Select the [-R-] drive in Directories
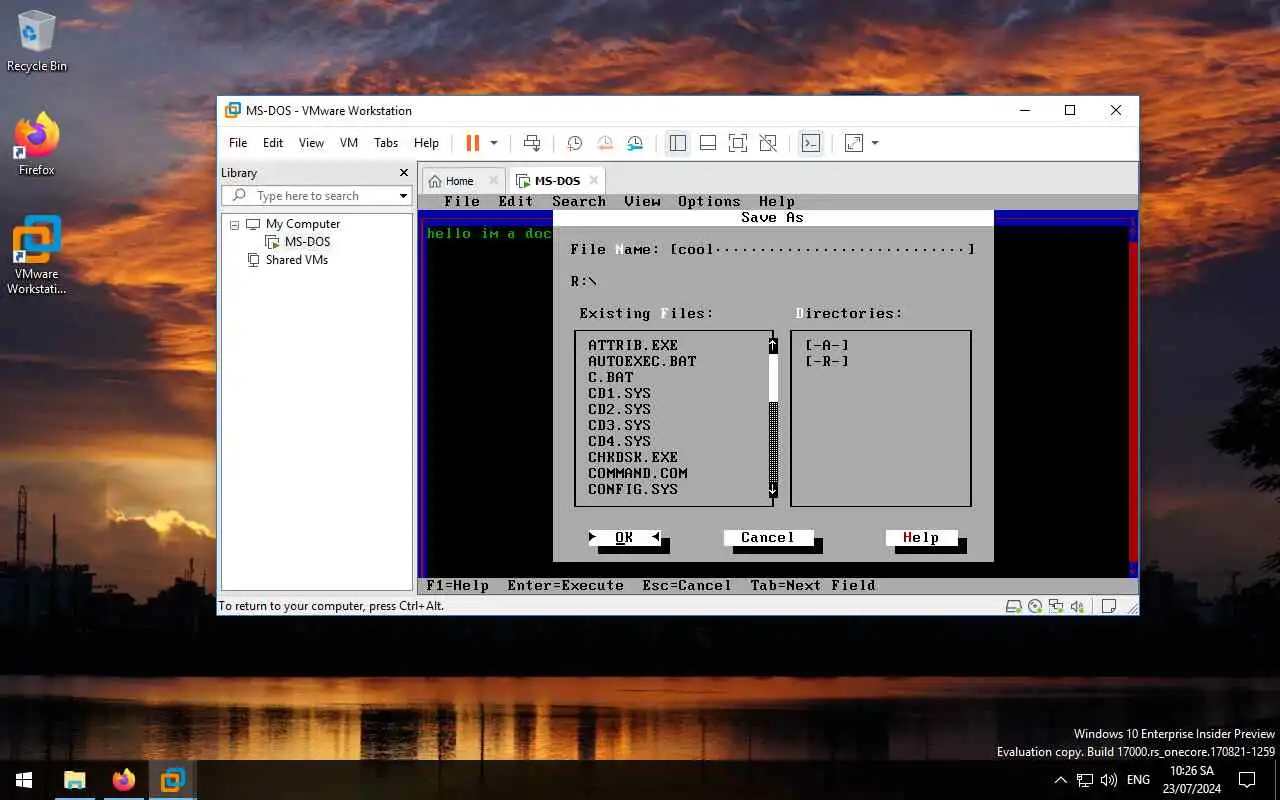Image resolution: width=1280 pixels, height=800 pixels. 827,361
